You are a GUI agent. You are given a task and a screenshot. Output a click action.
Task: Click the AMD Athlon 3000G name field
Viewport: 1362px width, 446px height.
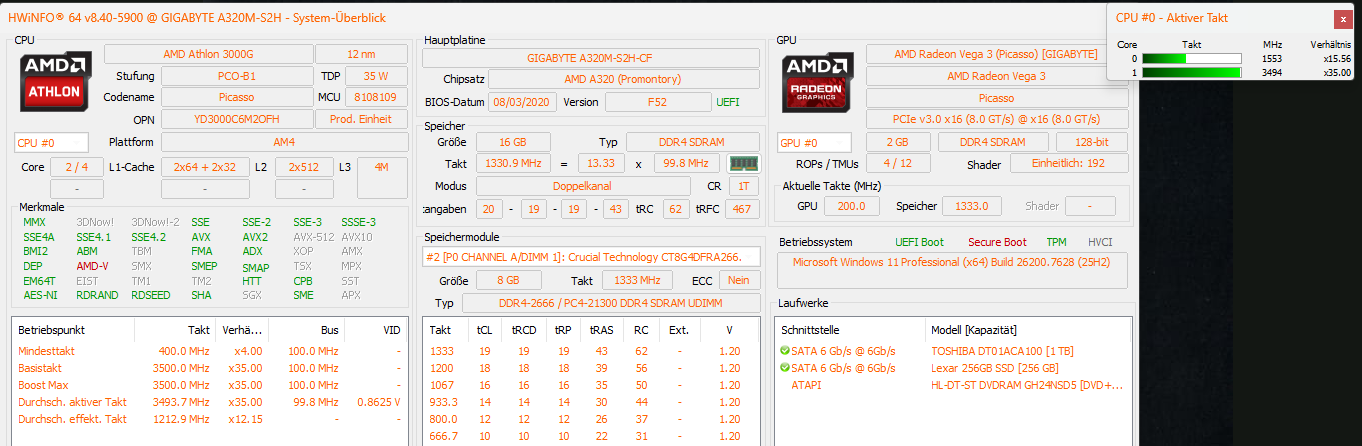(207, 54)
